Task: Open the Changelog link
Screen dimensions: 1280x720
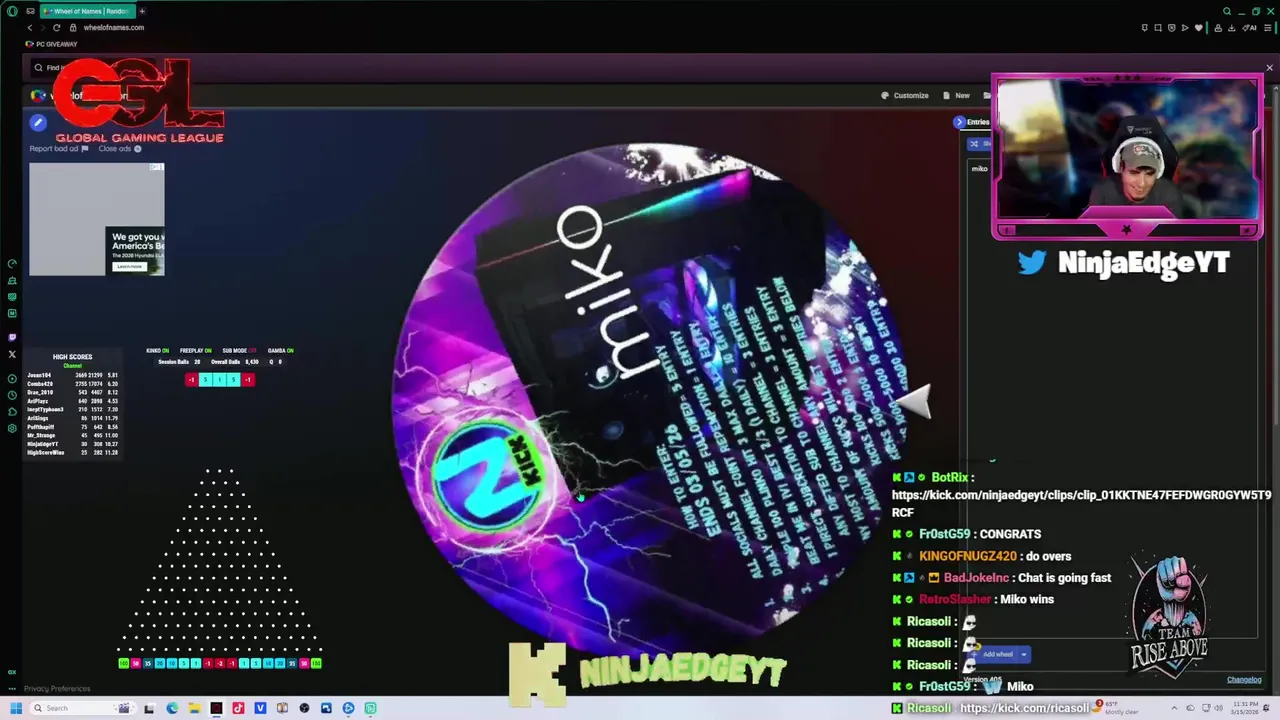Action: coord(1244,680)
